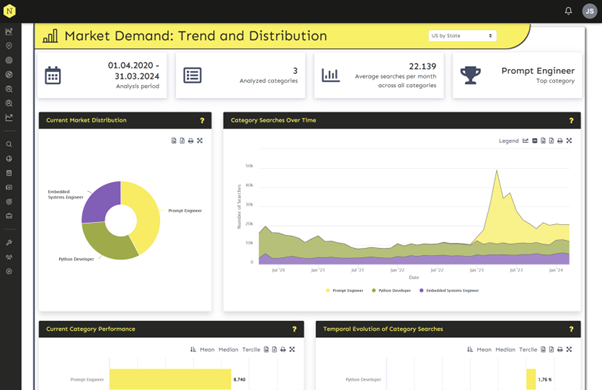
Task: Select Median in Temporal Evolution panel
Action: point(505,350)
